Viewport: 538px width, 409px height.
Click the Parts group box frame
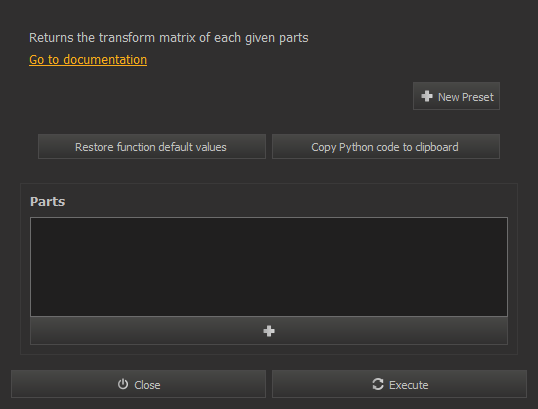[x=269, y=269]
